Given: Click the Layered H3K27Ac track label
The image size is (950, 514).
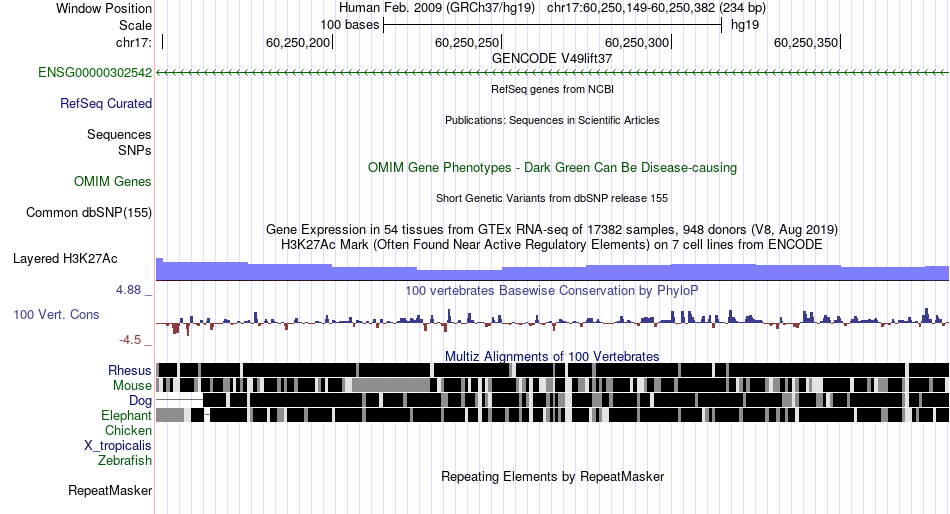Looking at the screenshot, I should [x=65, y=259].
